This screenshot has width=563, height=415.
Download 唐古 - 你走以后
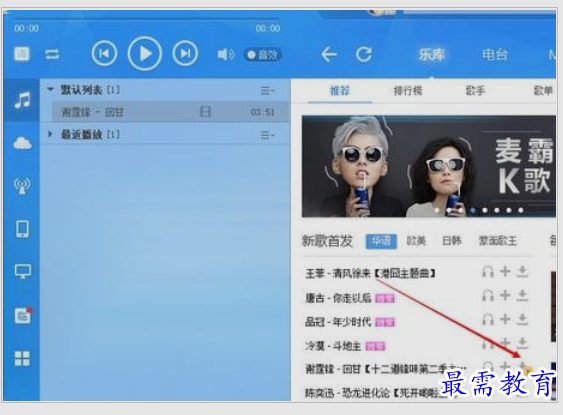[522, 295]
